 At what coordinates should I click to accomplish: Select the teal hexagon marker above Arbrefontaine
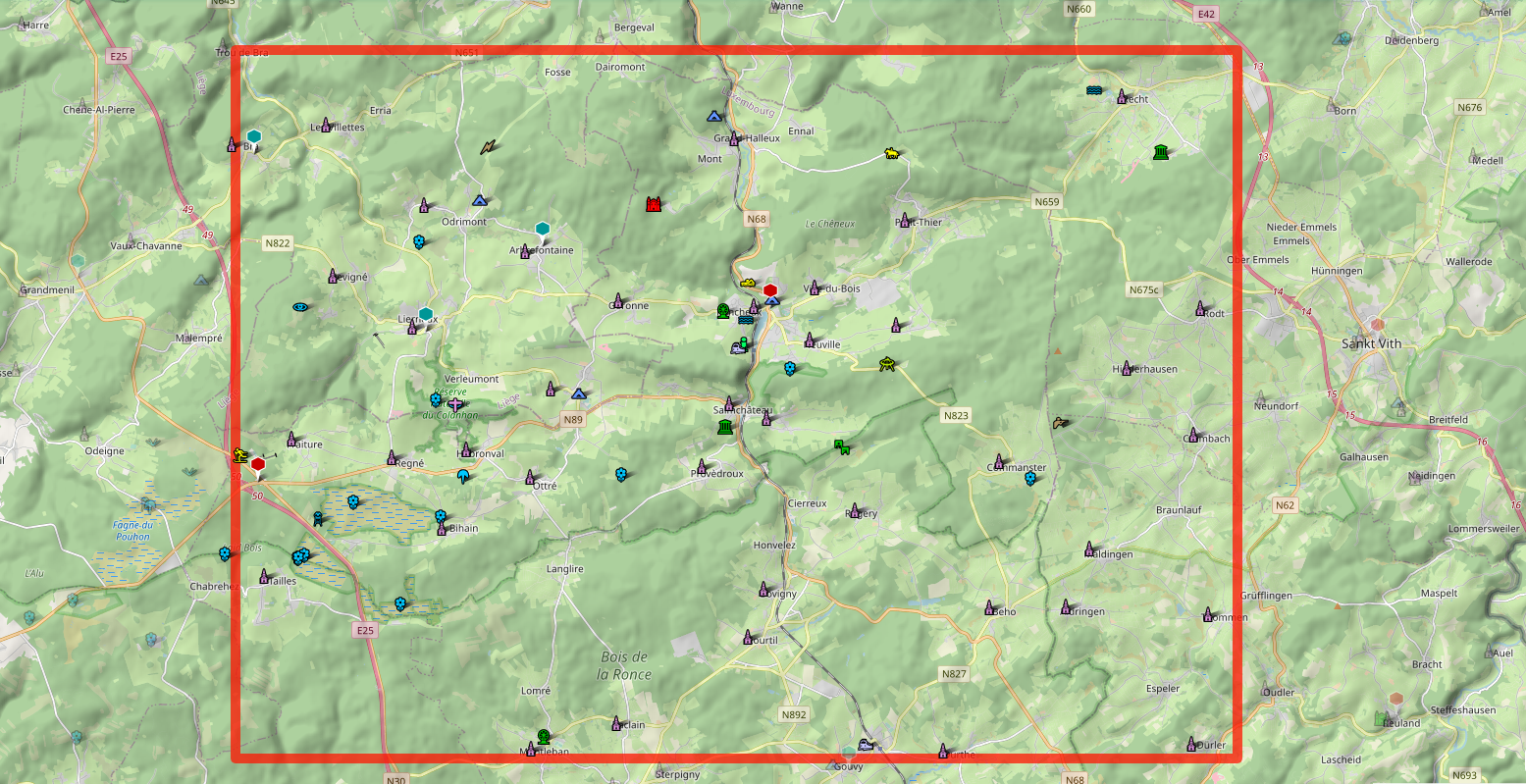[x=543, y=229]
